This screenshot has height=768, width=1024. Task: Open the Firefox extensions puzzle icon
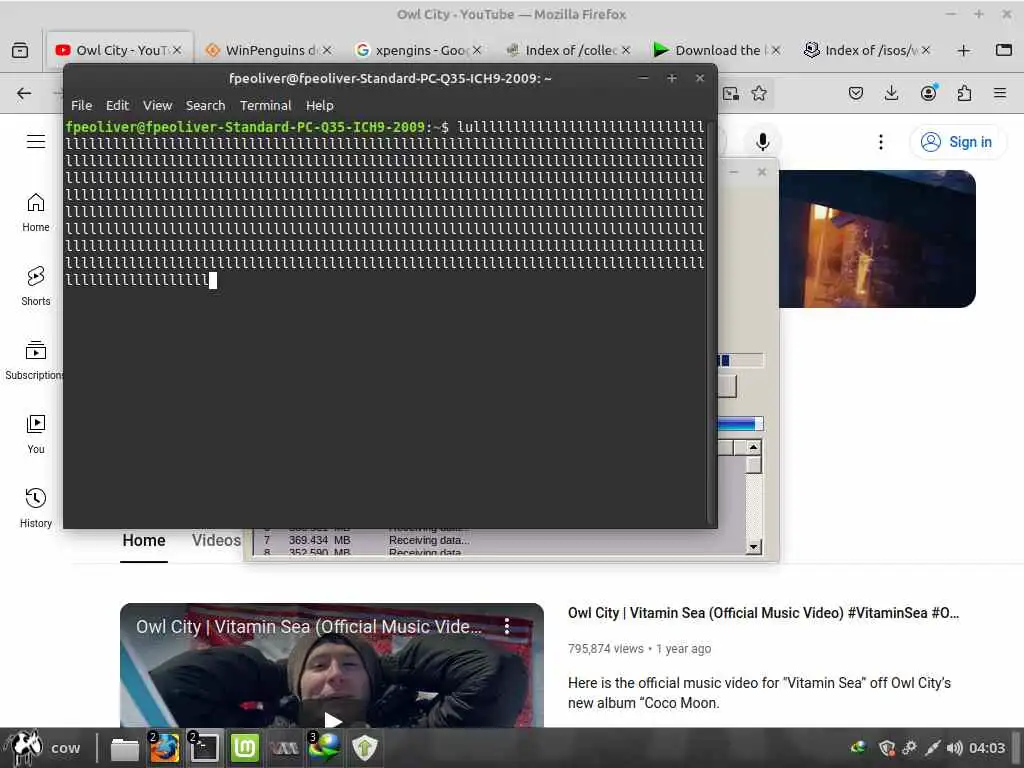click(965, 93)
